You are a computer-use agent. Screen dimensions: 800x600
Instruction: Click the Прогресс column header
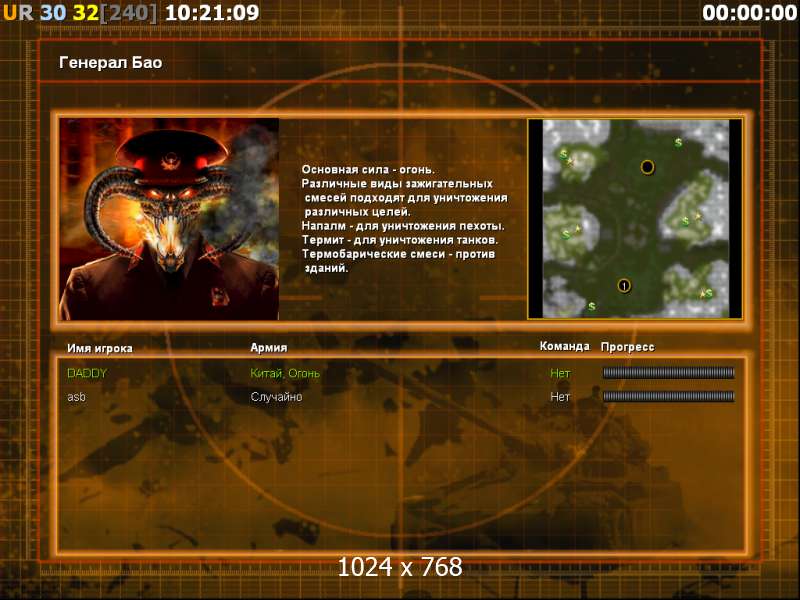point(628,347)
